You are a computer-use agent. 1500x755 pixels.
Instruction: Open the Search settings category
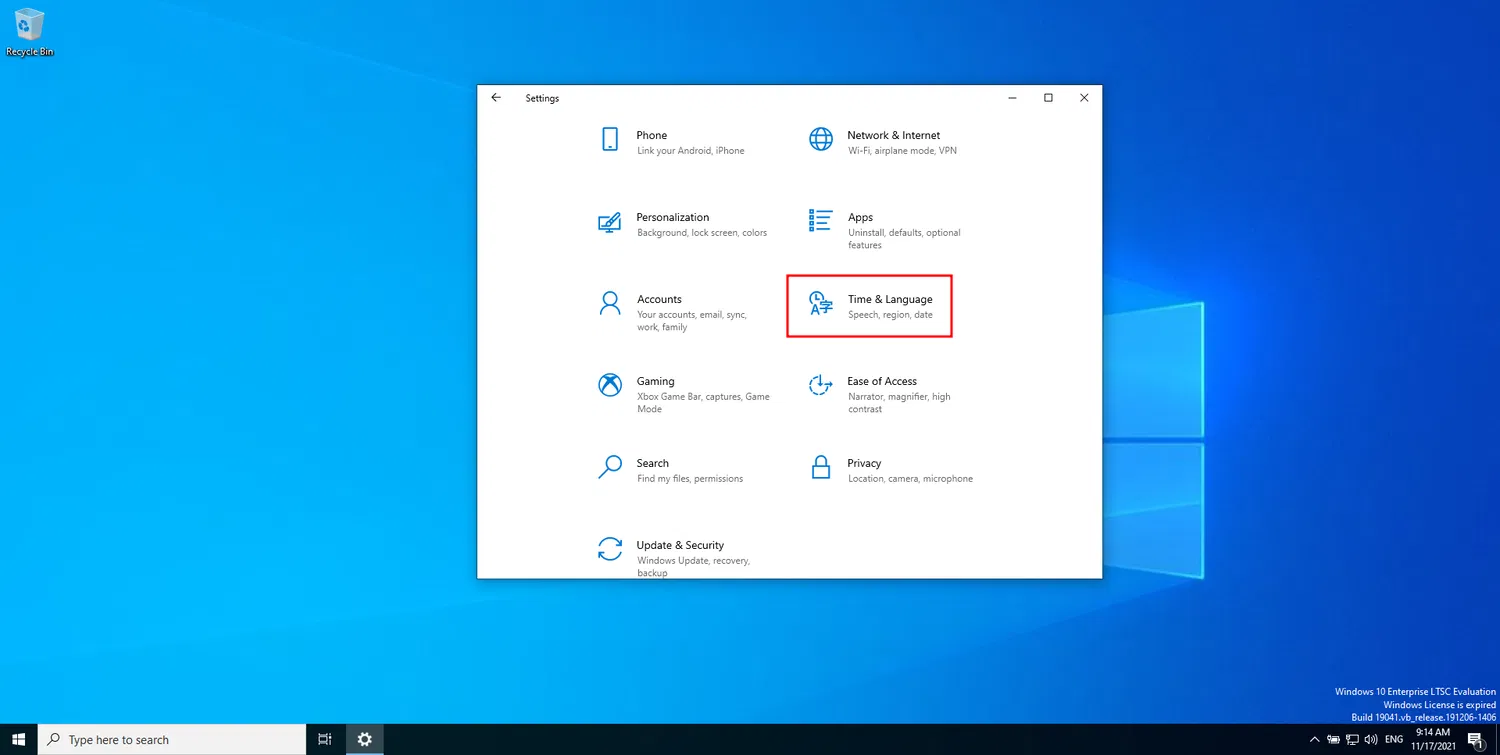click(x=673, y=470)
